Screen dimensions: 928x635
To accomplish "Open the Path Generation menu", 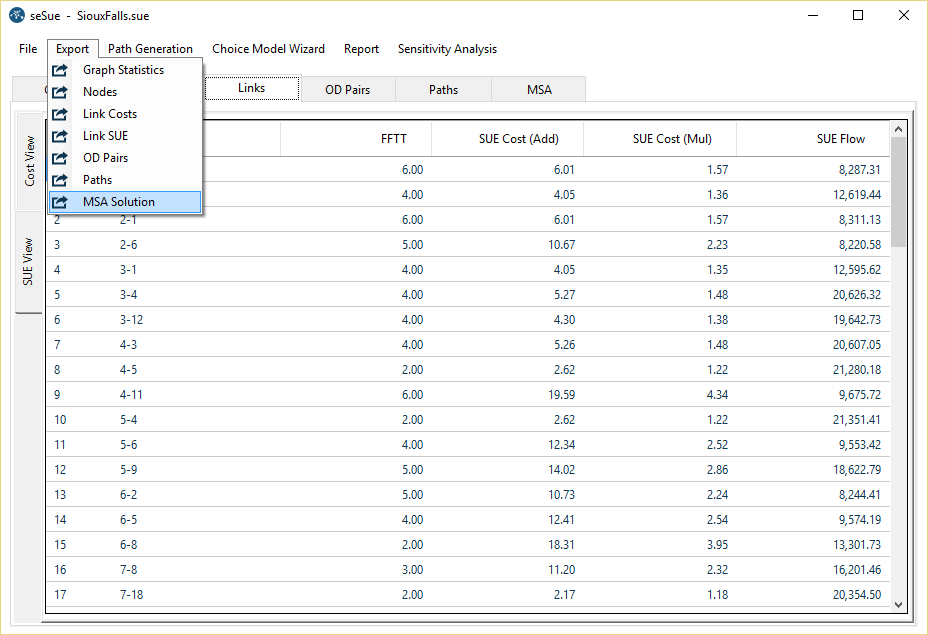I will click(150, 49).
